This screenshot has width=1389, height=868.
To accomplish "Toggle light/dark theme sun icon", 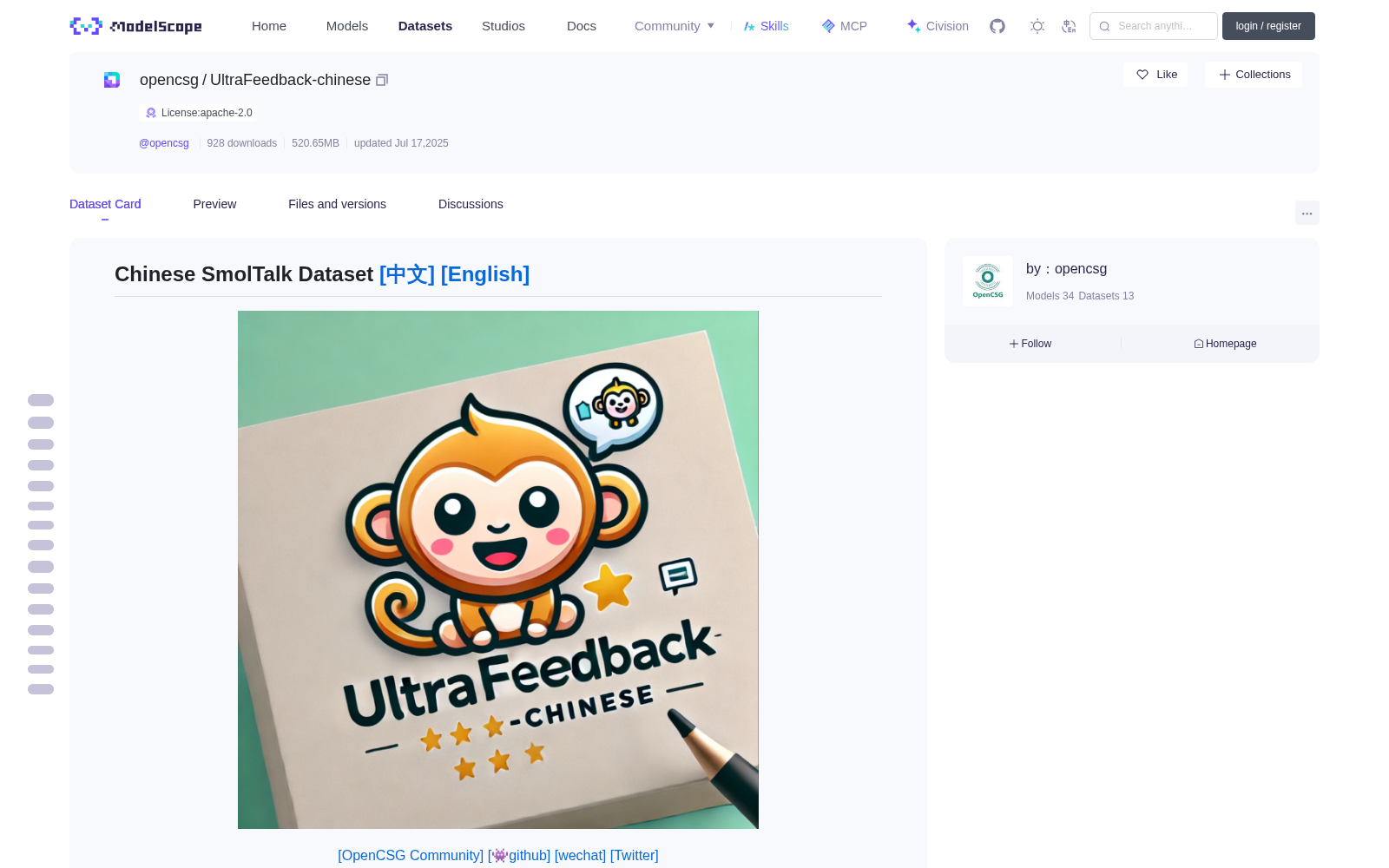I will point(1037,26).
